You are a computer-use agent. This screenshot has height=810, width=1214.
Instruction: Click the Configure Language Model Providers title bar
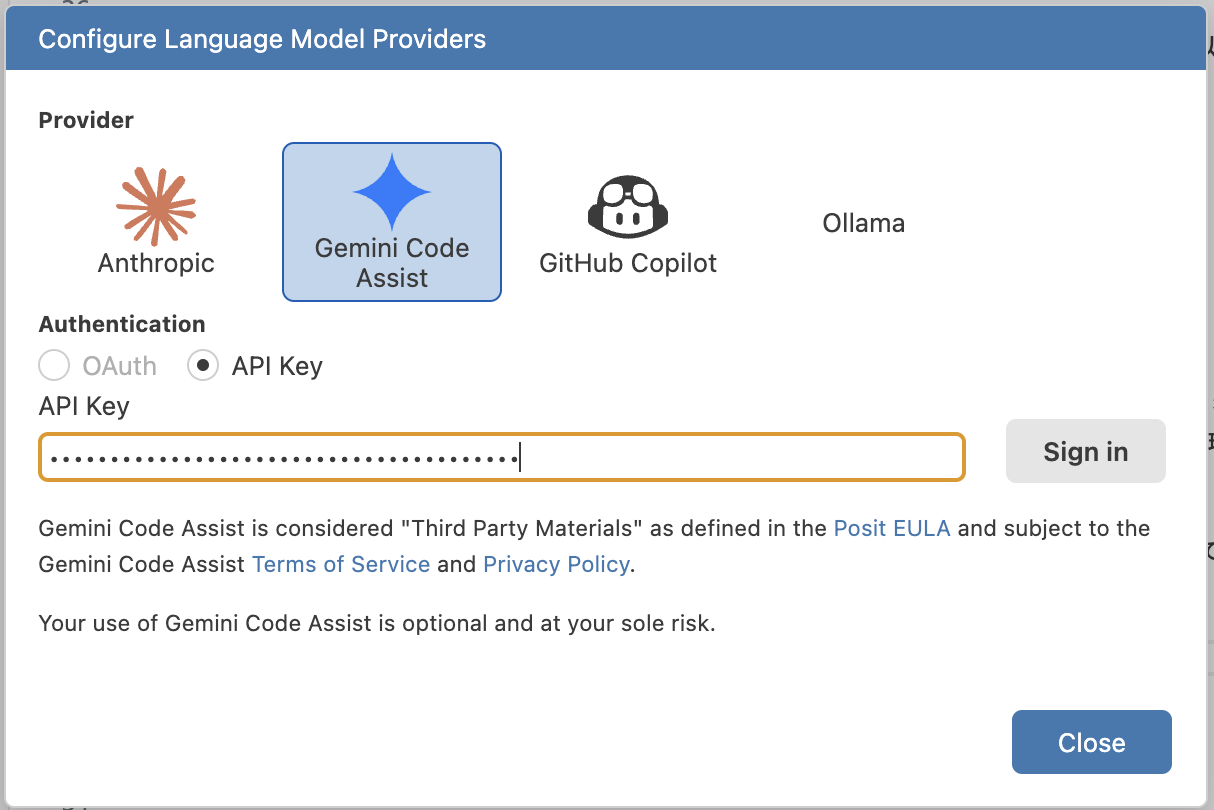pos(606,40)
